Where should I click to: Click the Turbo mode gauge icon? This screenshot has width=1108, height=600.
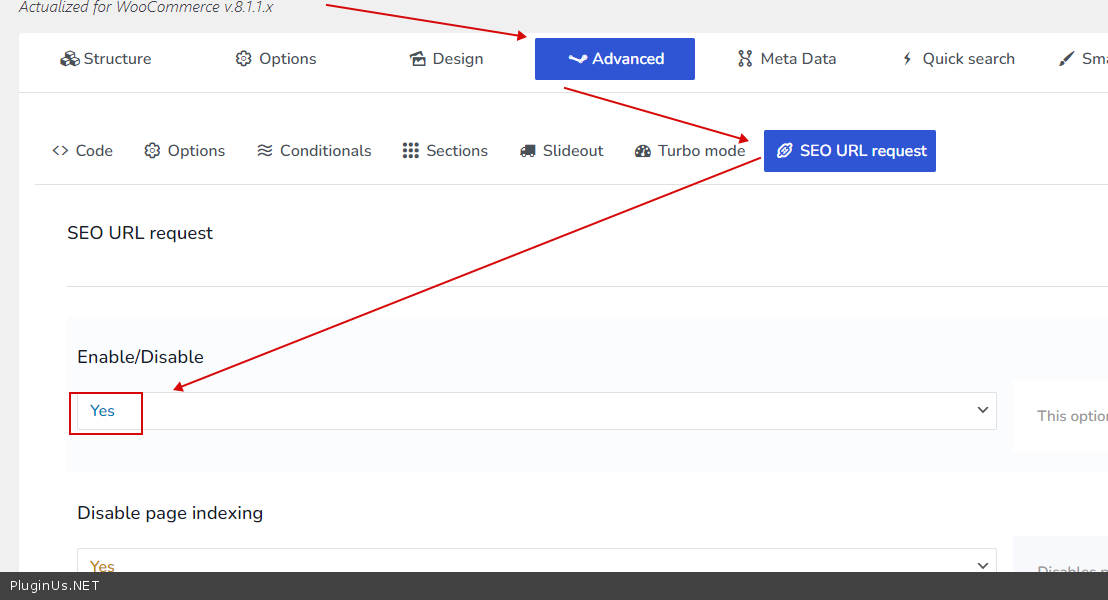[643, 151]
